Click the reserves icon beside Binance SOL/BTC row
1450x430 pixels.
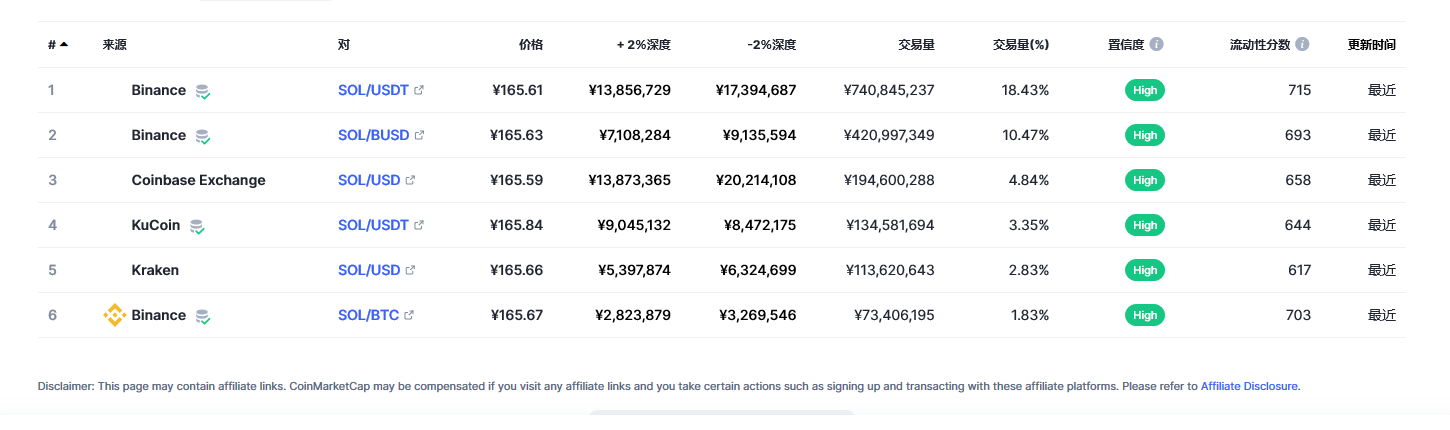pyautogui.click(x=203, y=316)
